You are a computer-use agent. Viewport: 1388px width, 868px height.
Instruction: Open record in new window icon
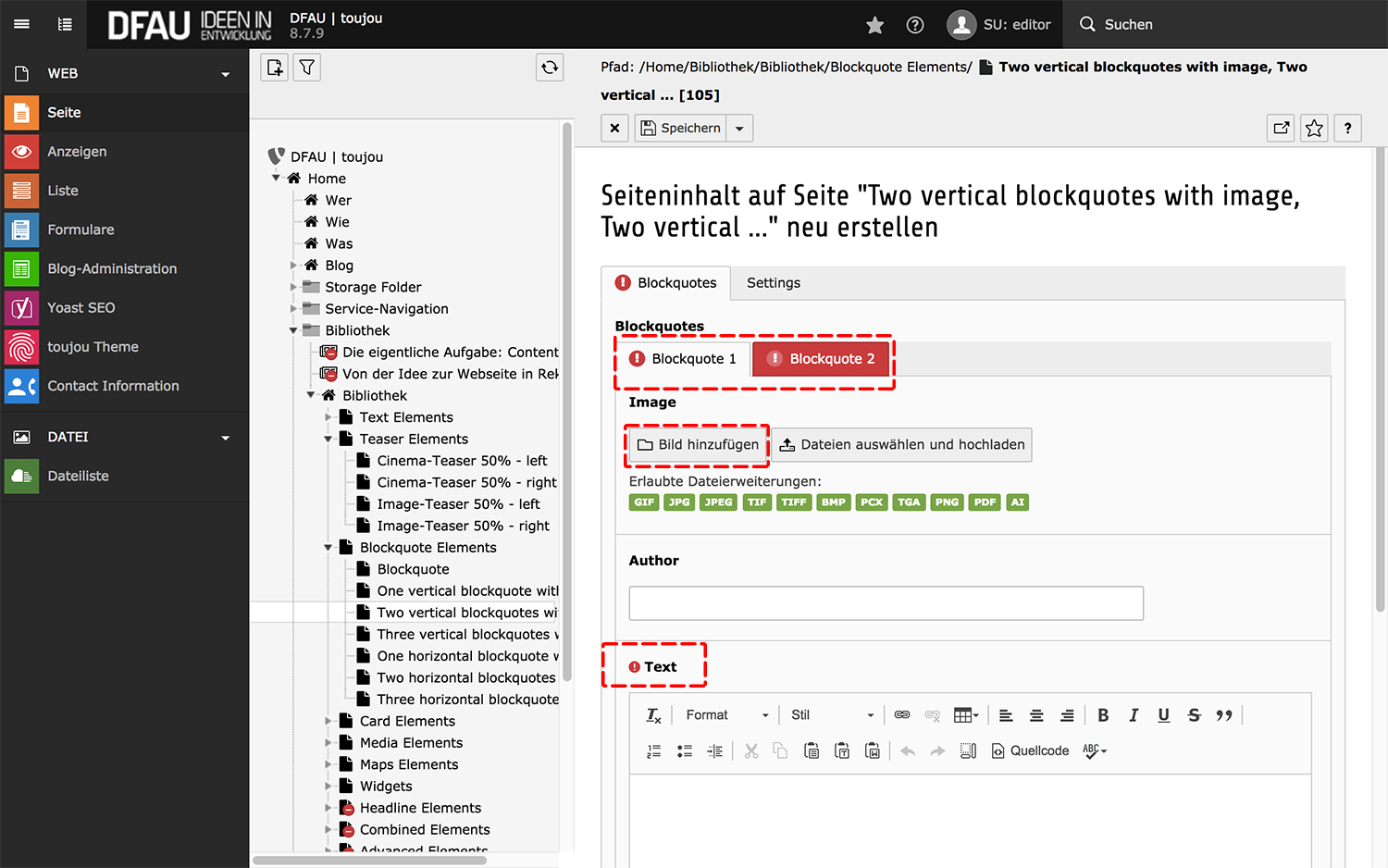[1281, 128]
